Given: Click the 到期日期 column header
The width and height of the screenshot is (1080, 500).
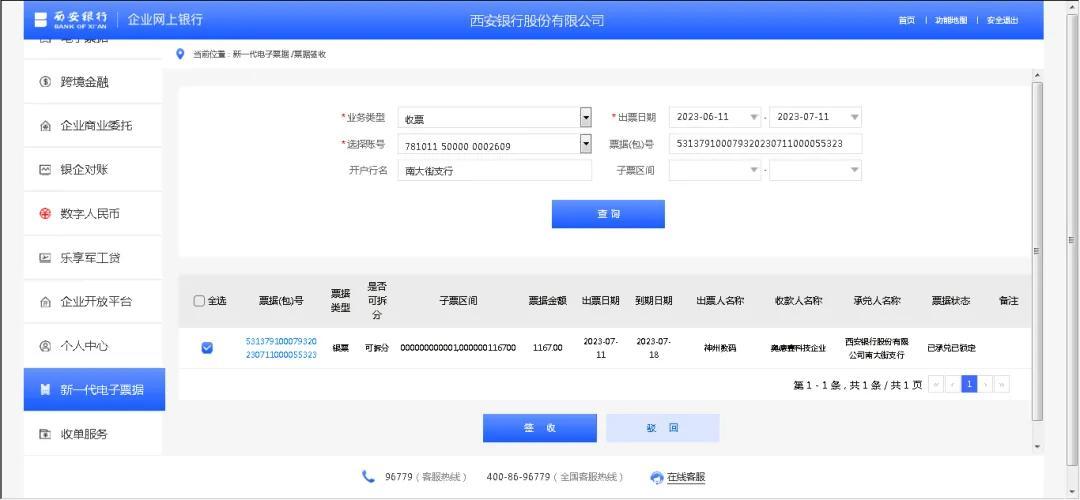Looking at the screenshot, I should point(654,301).
